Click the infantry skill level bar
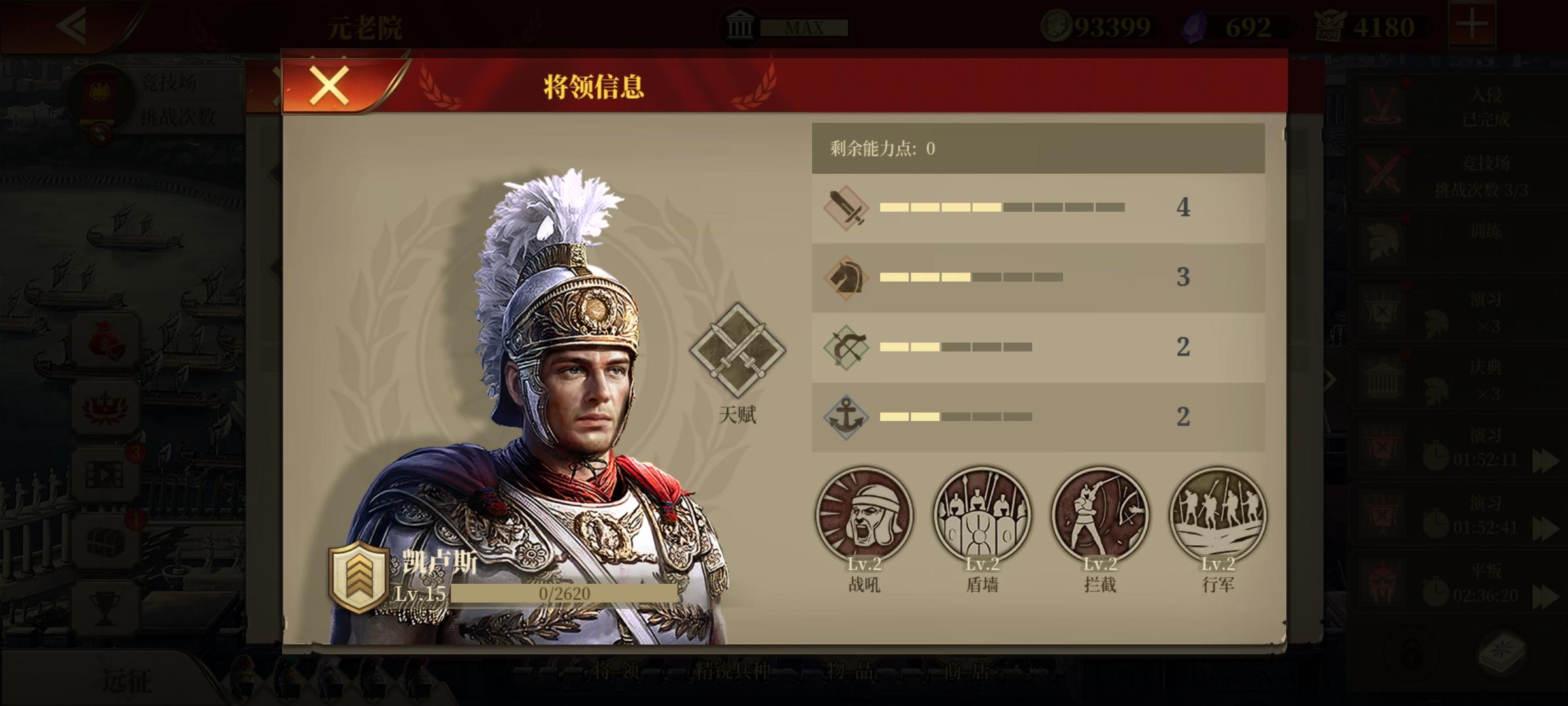Screen dimensions: 1568x706 tap(1002, 207)
